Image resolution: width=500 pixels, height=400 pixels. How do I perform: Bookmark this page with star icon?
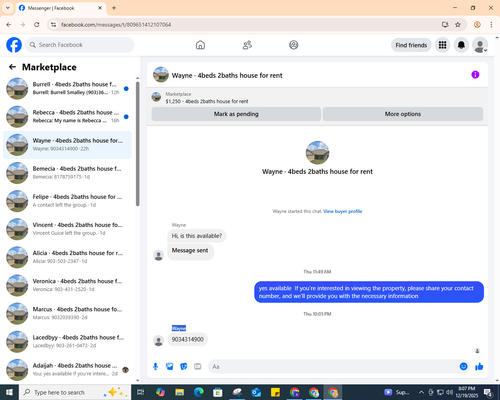tap(458, 25)
